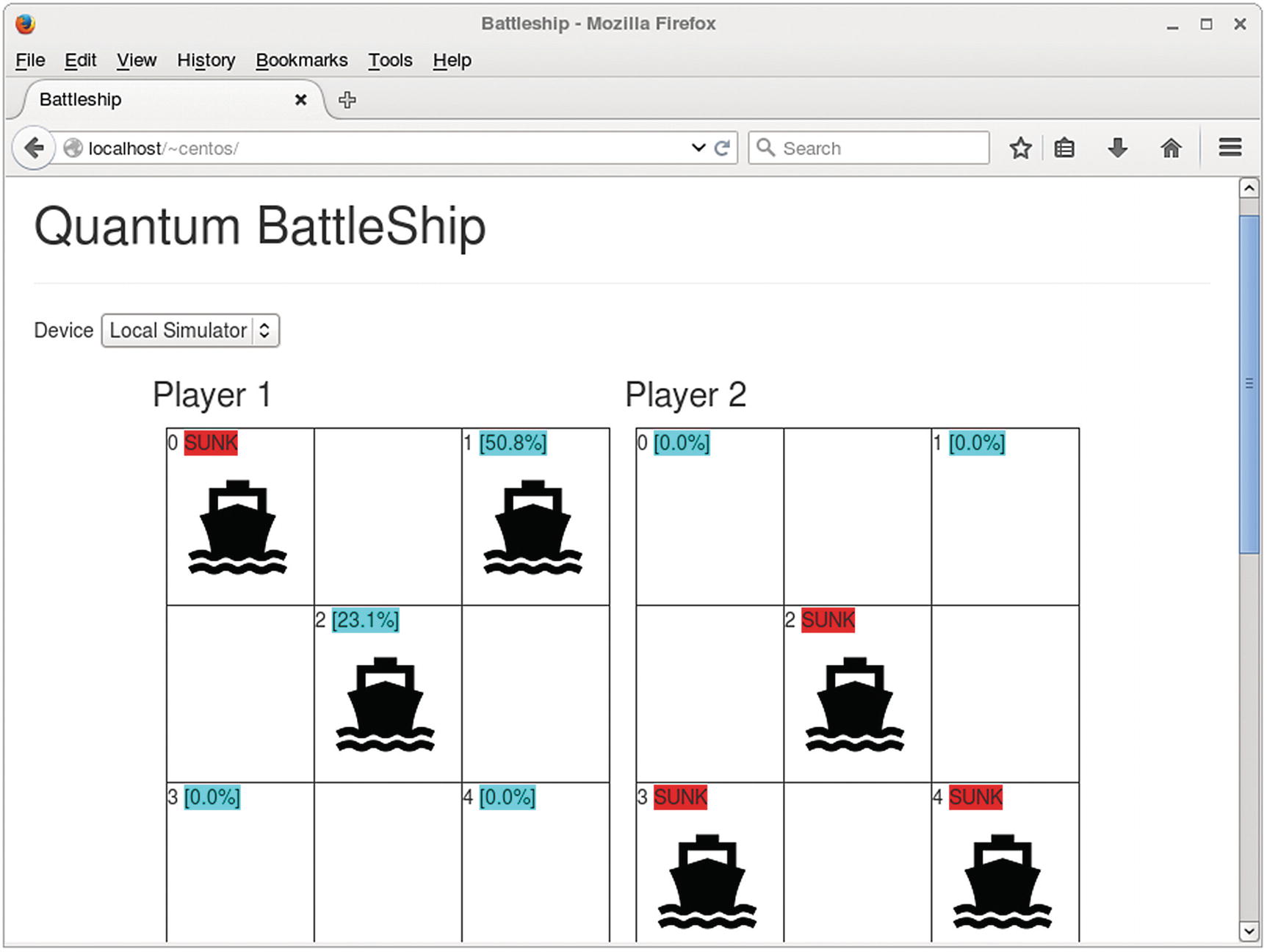Bookmark this page with the star icon

pos(1020,148)
